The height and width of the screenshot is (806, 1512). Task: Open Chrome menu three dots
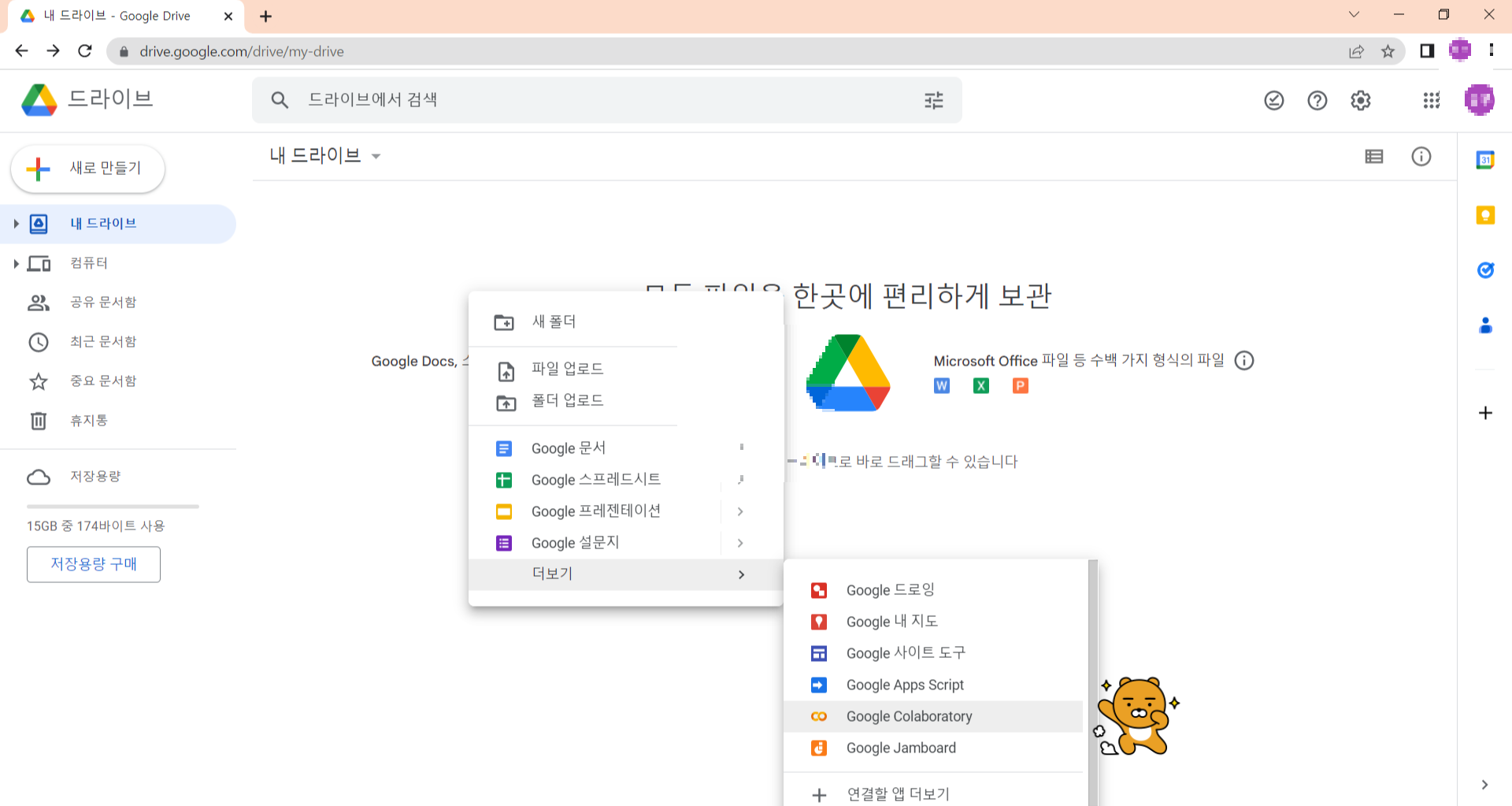point(1492,51)
